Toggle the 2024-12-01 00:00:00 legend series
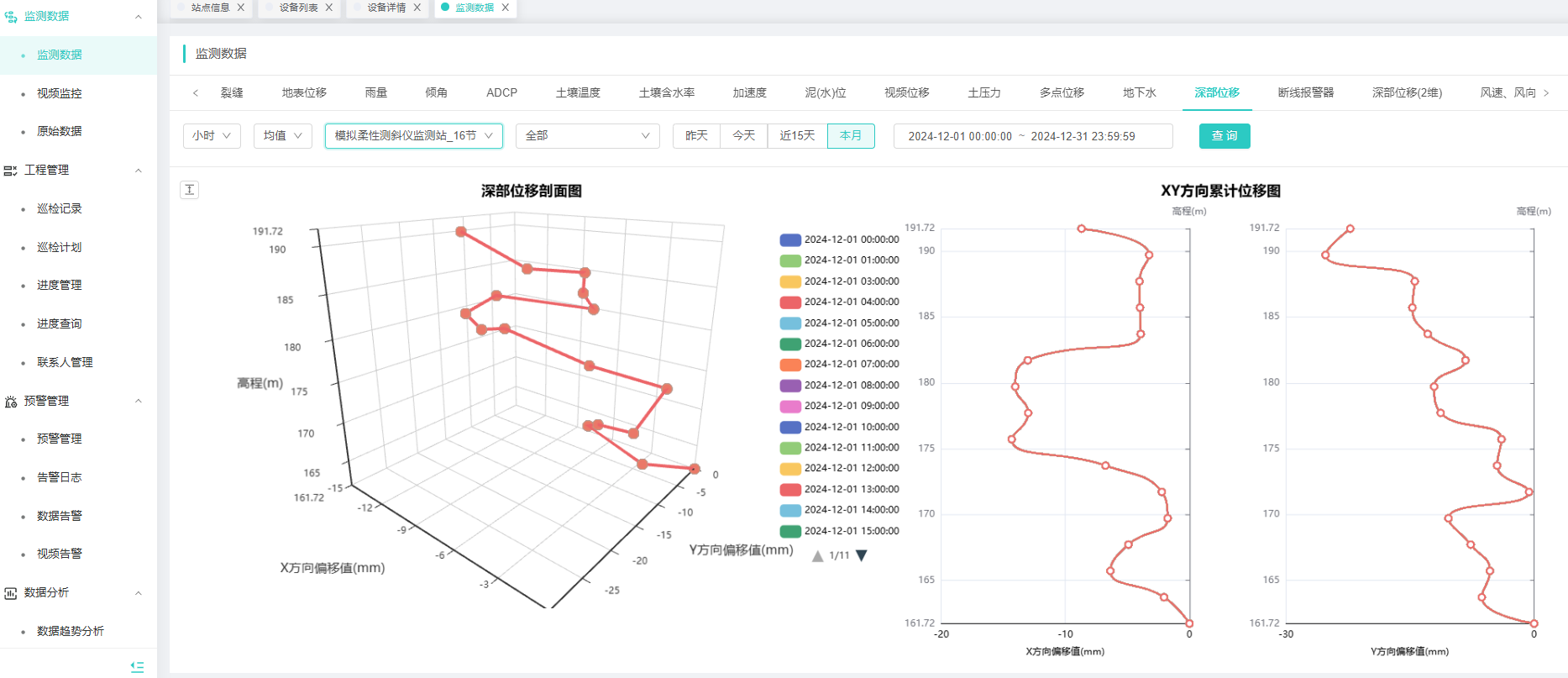This screenshot has width=1568, height=678. (x=839, y=239)
